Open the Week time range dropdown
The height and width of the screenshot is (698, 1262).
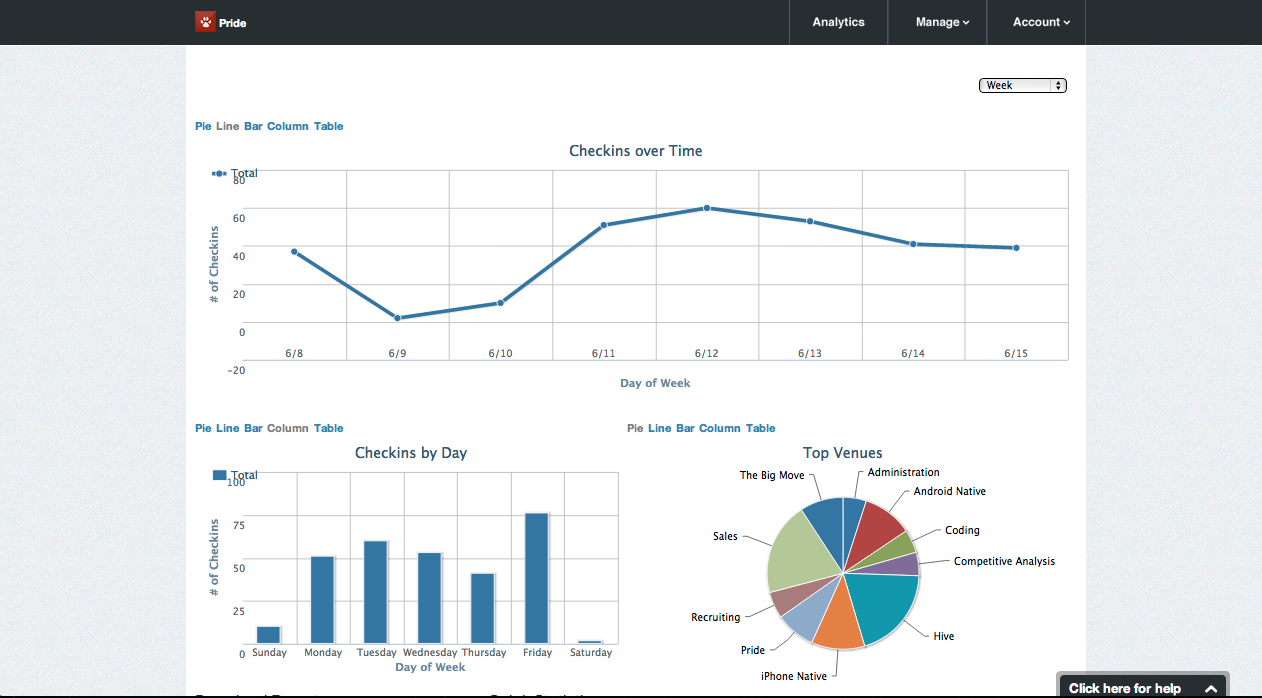point(1023,86)
